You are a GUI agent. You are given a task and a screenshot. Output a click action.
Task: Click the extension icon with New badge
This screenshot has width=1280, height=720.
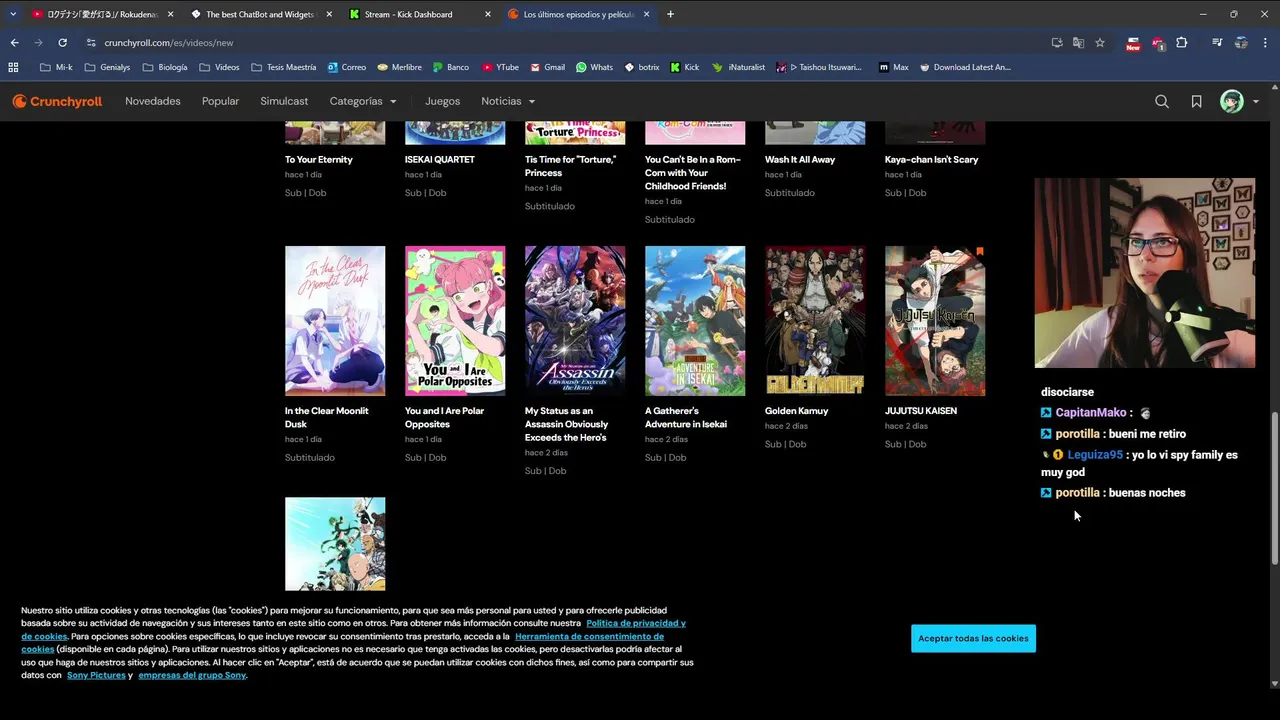tap(1133, 43)
